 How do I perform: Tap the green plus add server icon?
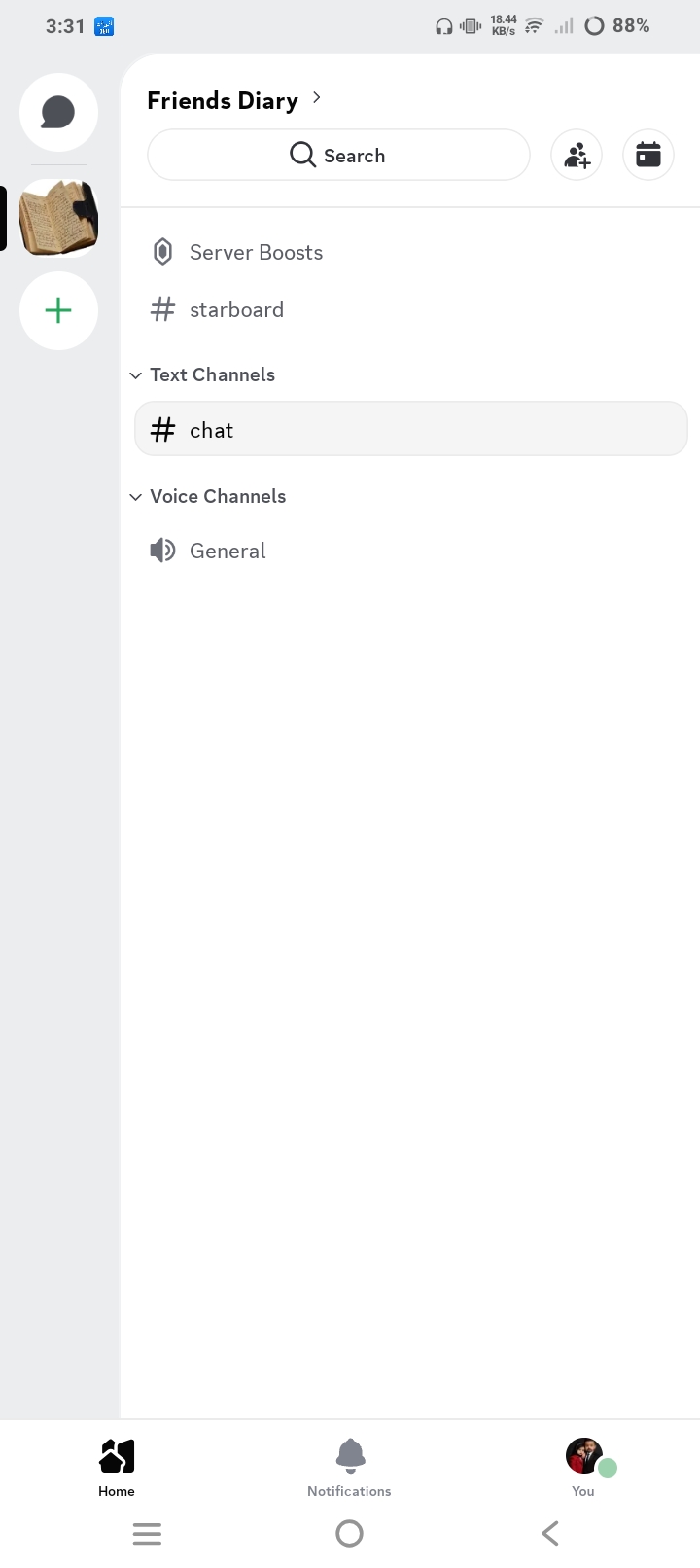(58, 310)
